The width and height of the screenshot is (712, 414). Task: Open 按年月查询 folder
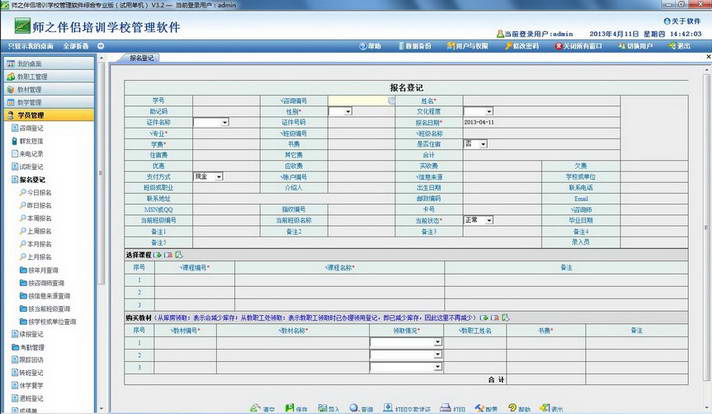pos(39,270)
